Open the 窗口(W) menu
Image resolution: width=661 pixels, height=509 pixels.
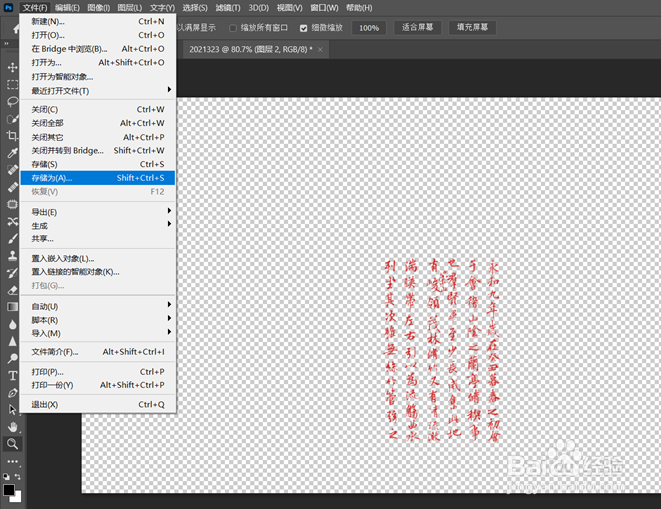point(324,8)
